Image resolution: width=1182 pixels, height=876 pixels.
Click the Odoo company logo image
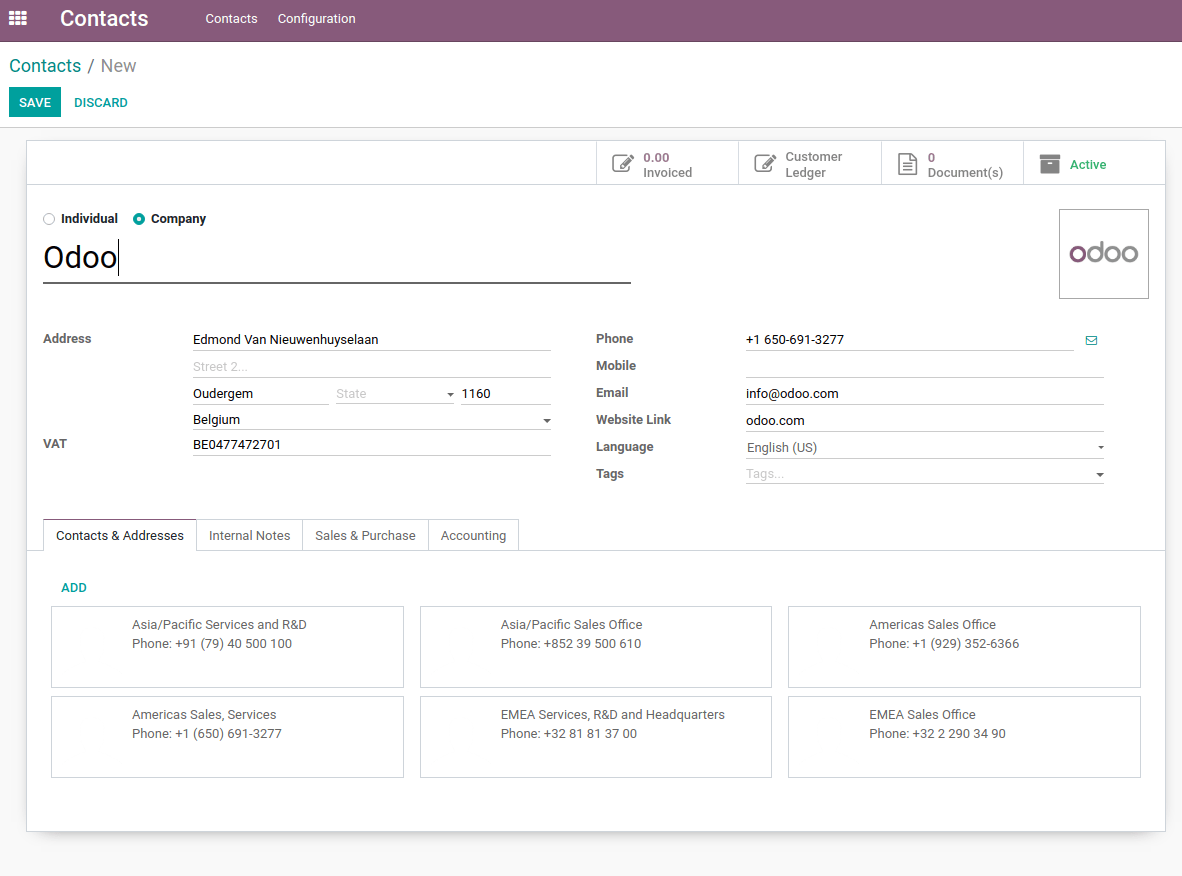coord(1103,253)
